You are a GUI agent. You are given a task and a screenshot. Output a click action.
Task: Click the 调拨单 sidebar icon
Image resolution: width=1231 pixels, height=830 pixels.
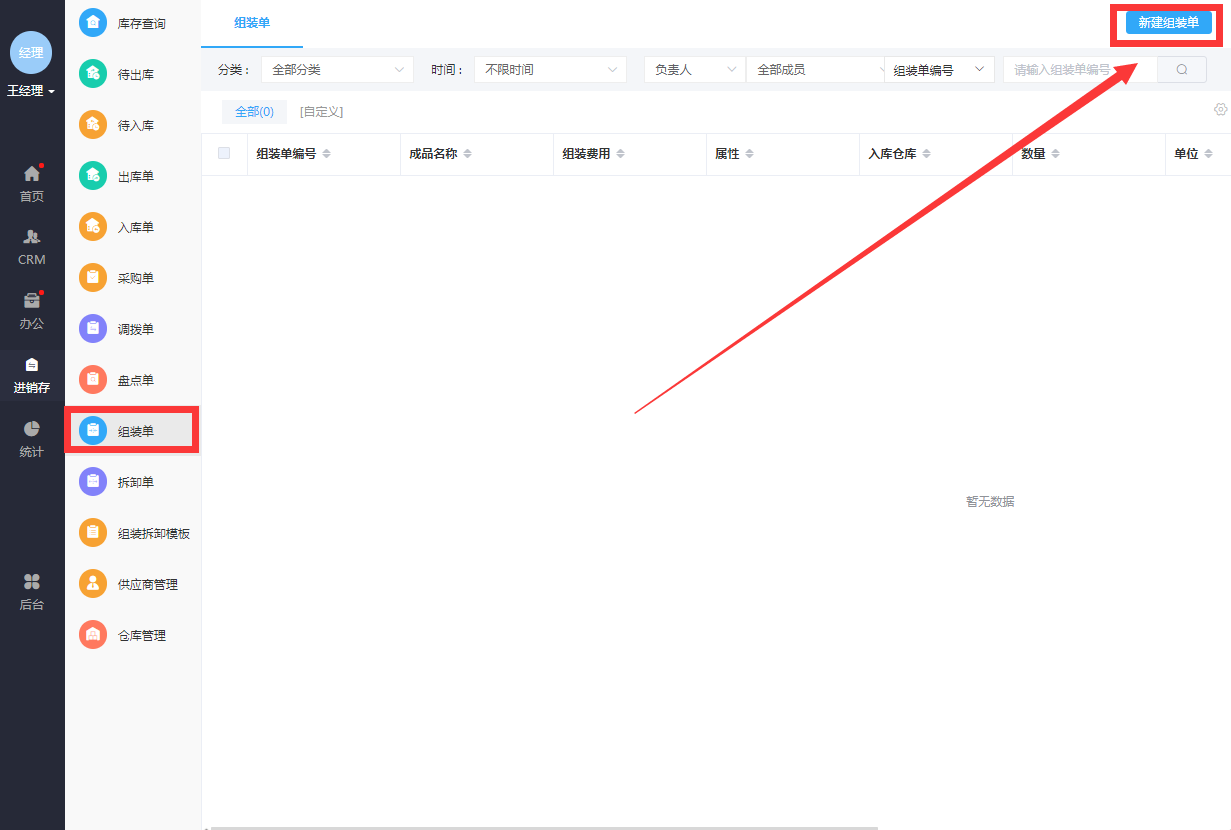pyautogui.click(x=93, y=329)
